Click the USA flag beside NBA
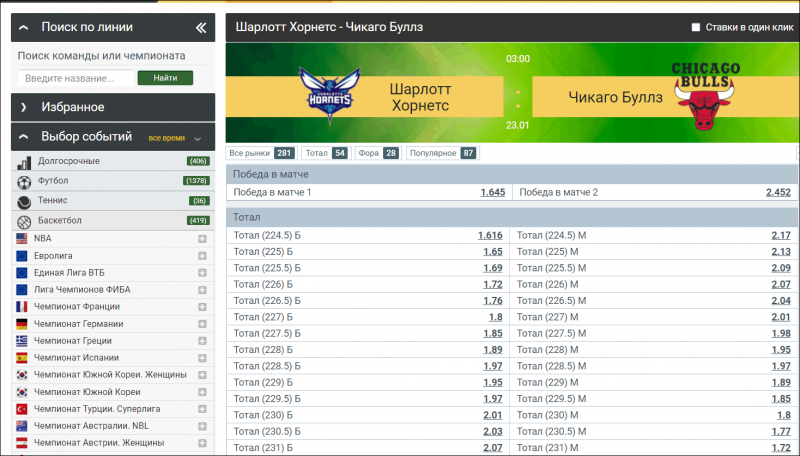The image size is (800, 456). coord(21,239)
